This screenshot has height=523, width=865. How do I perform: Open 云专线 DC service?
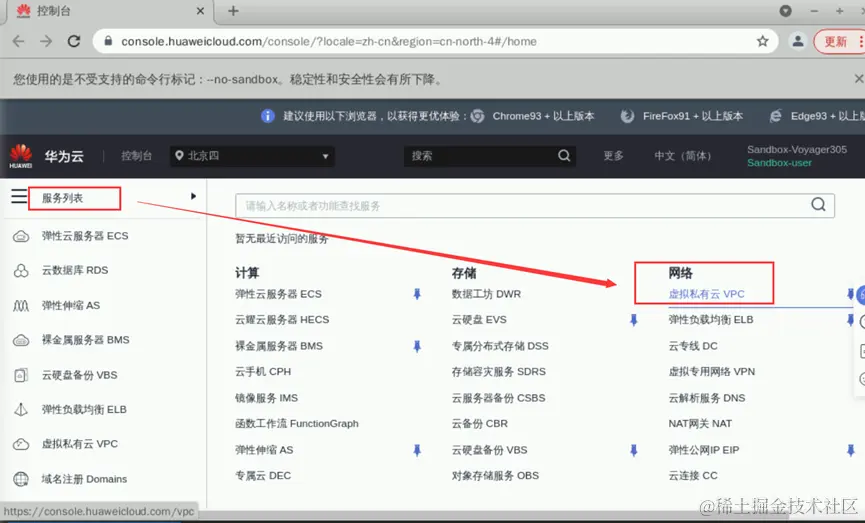click(x=693, y=346)
